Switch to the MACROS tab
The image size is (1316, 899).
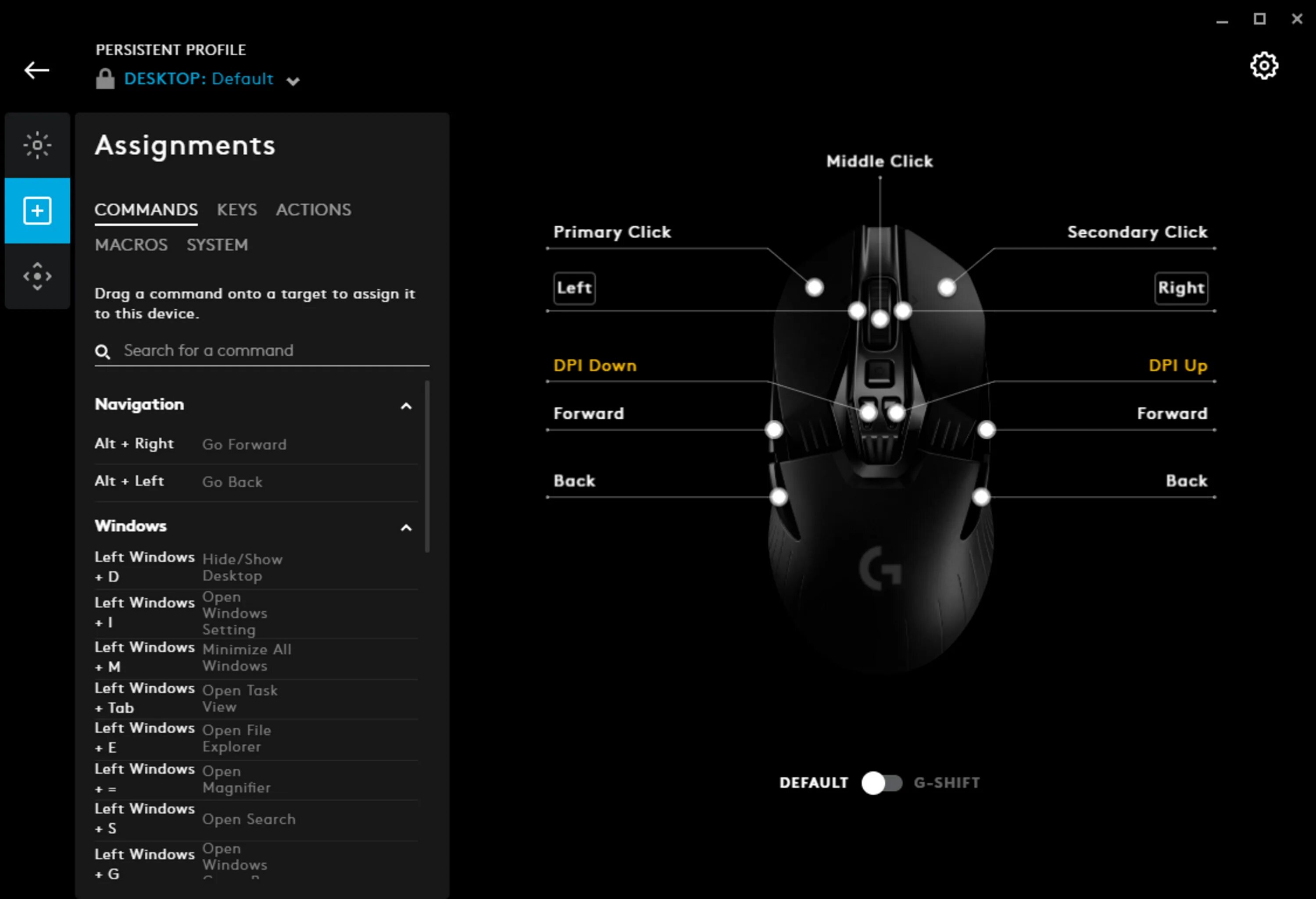pyautogui.click(x=131, y=245)
